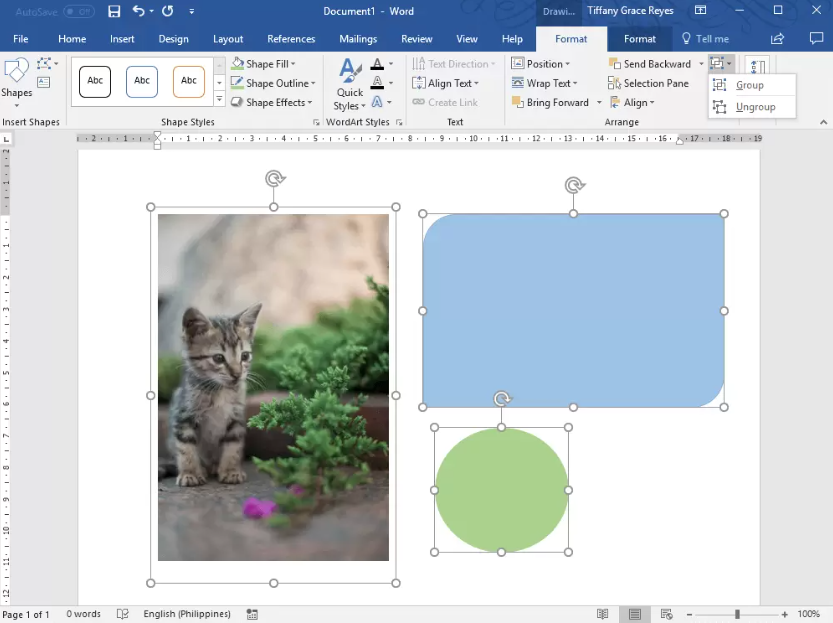This screenshot has height=623, width=833.
Task: Expand the Shape Styles gallery More arrow
Action: tap(219, 99)
